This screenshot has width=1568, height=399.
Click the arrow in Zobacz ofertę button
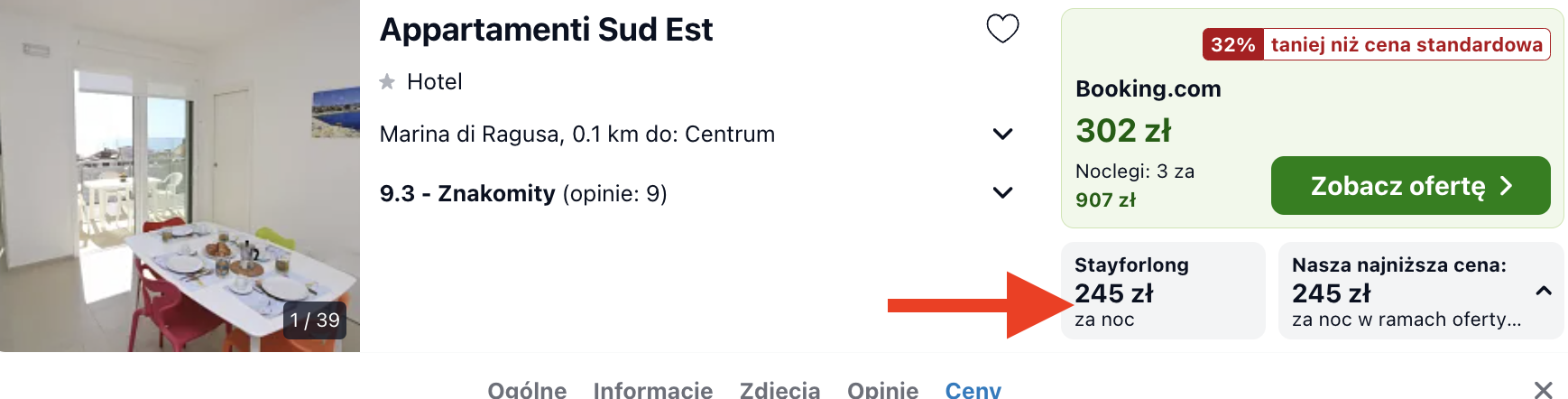[1506, 186]
